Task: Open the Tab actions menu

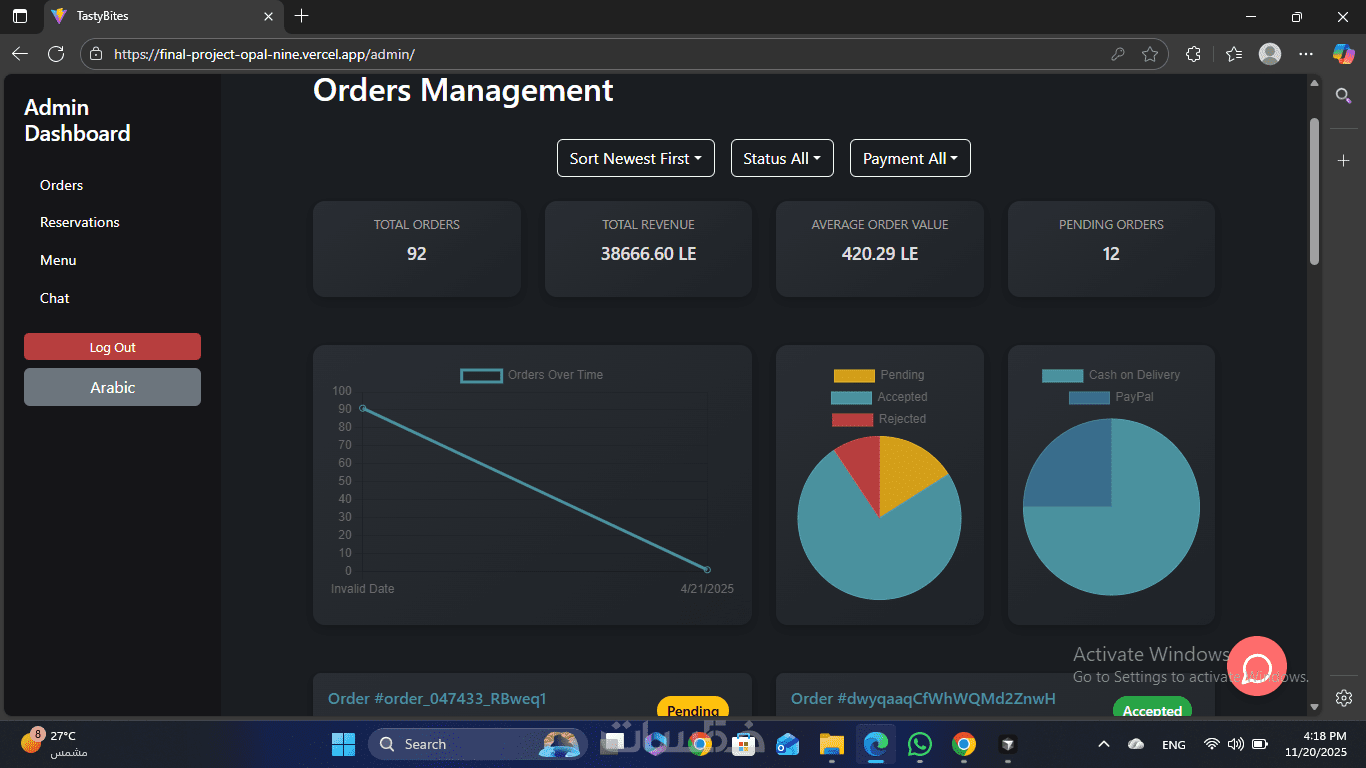Action: (20, 16)
